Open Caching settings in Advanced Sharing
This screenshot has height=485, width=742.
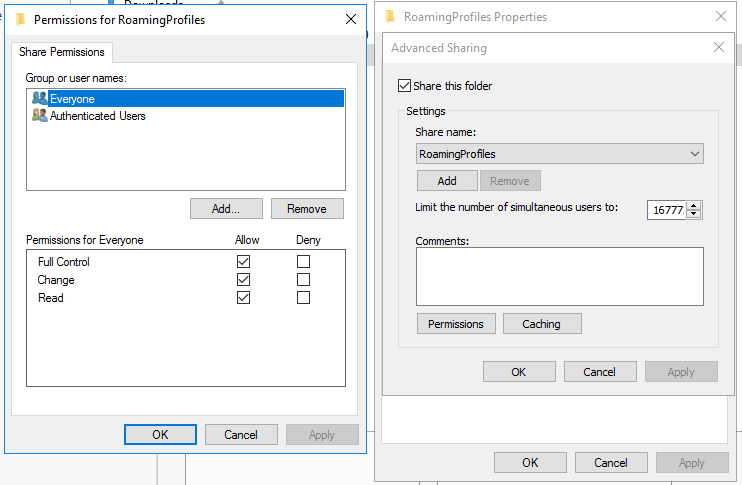[x=542, y=324]
